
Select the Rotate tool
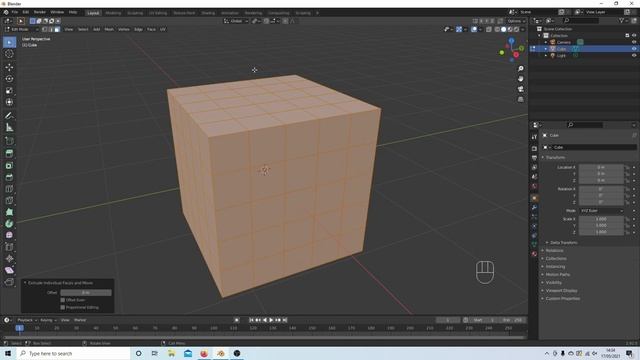(9, 79)
